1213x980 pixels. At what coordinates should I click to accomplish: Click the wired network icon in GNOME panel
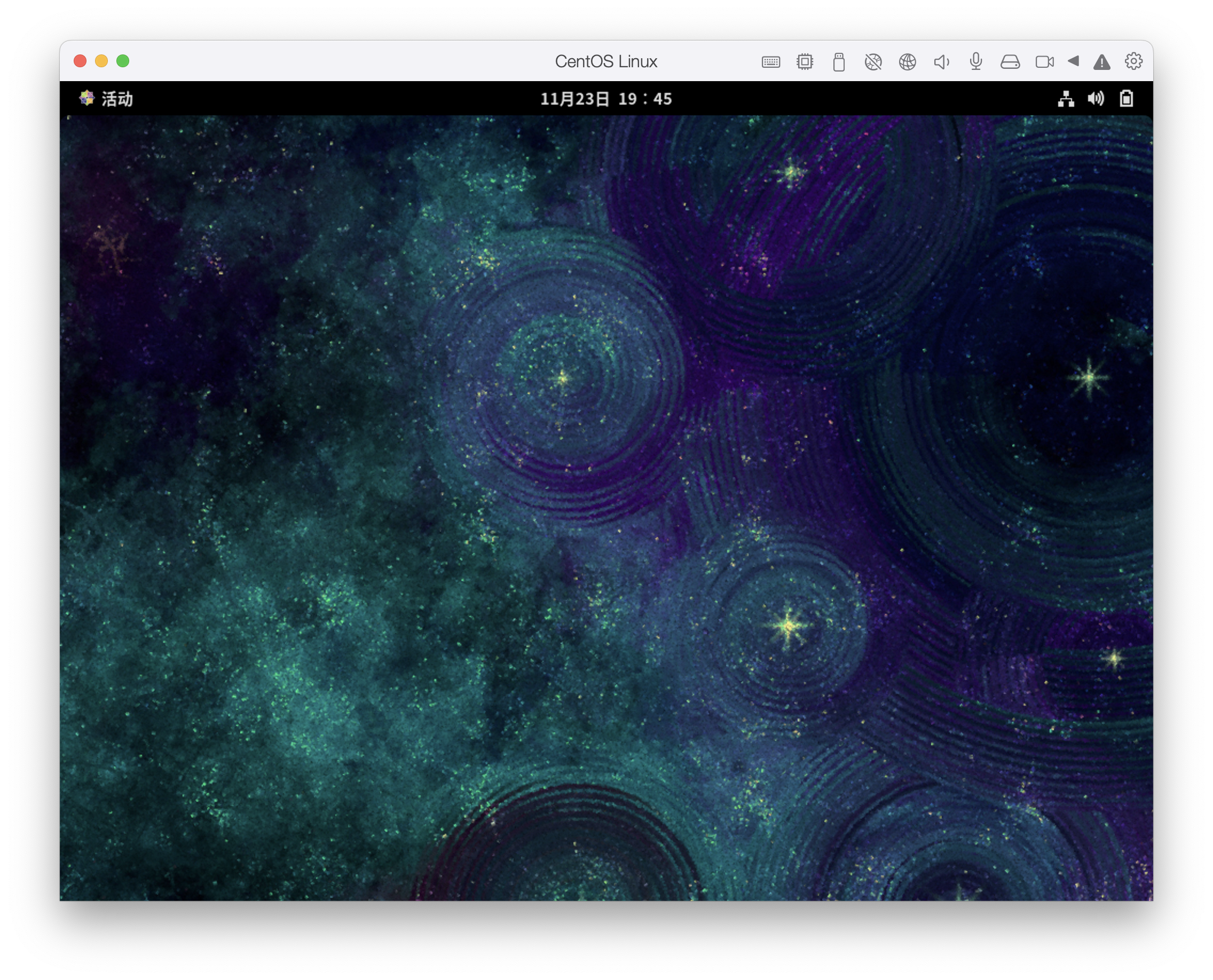tap(1066, 99)
